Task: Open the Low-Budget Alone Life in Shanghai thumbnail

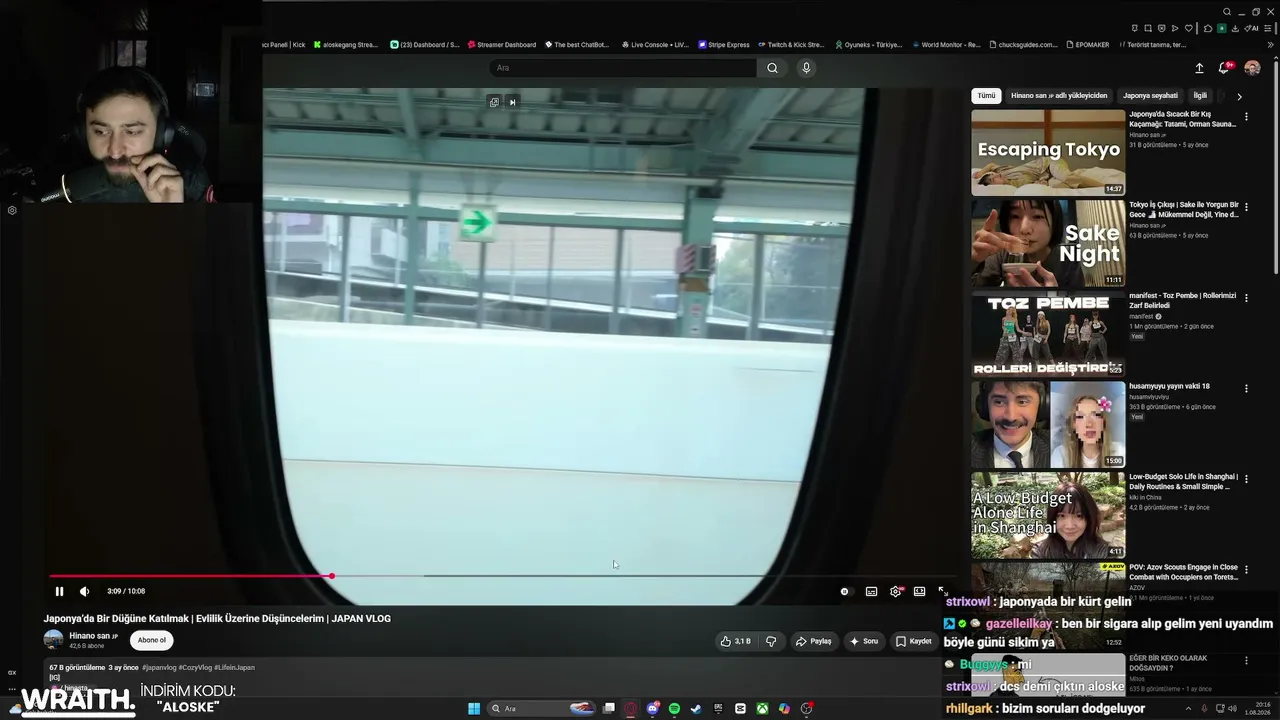Action: pos(1048,515)
